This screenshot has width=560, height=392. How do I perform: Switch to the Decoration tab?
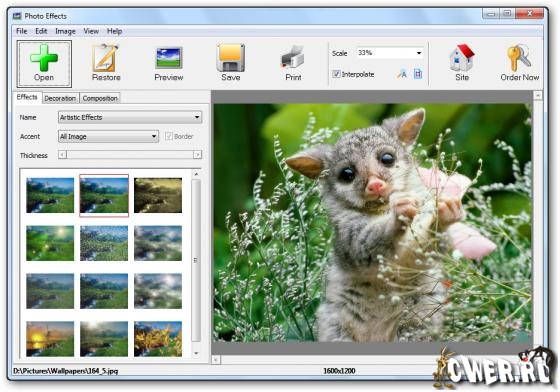click(x=60, y=98)
